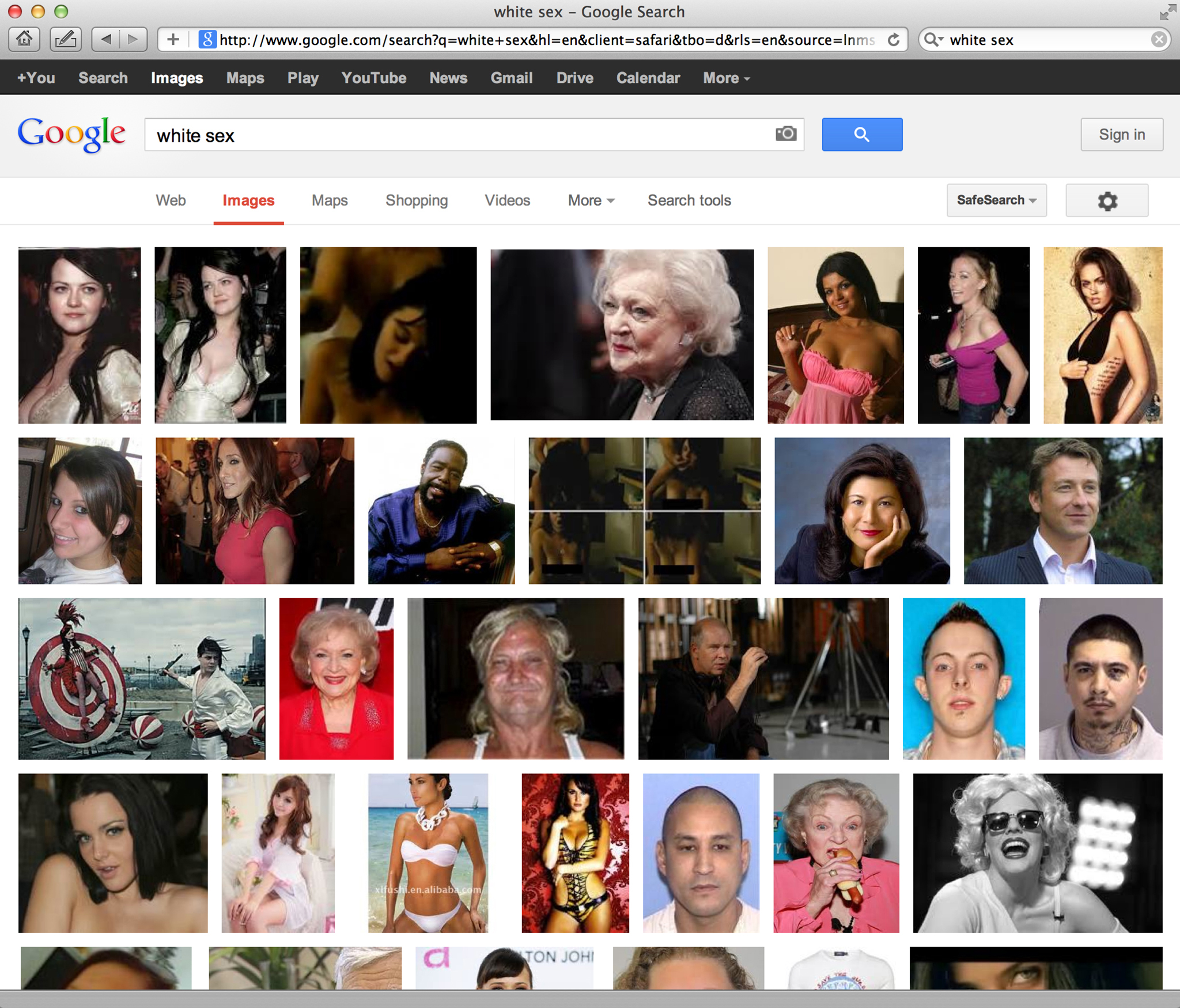Click the browser forward arrow

(x=133, y=39)
